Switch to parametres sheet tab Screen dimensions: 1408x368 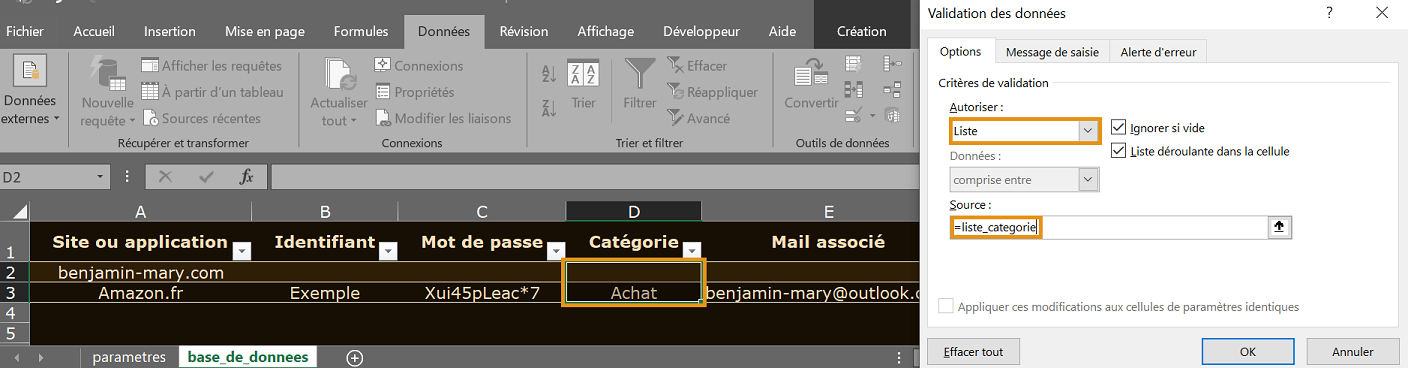129,357
